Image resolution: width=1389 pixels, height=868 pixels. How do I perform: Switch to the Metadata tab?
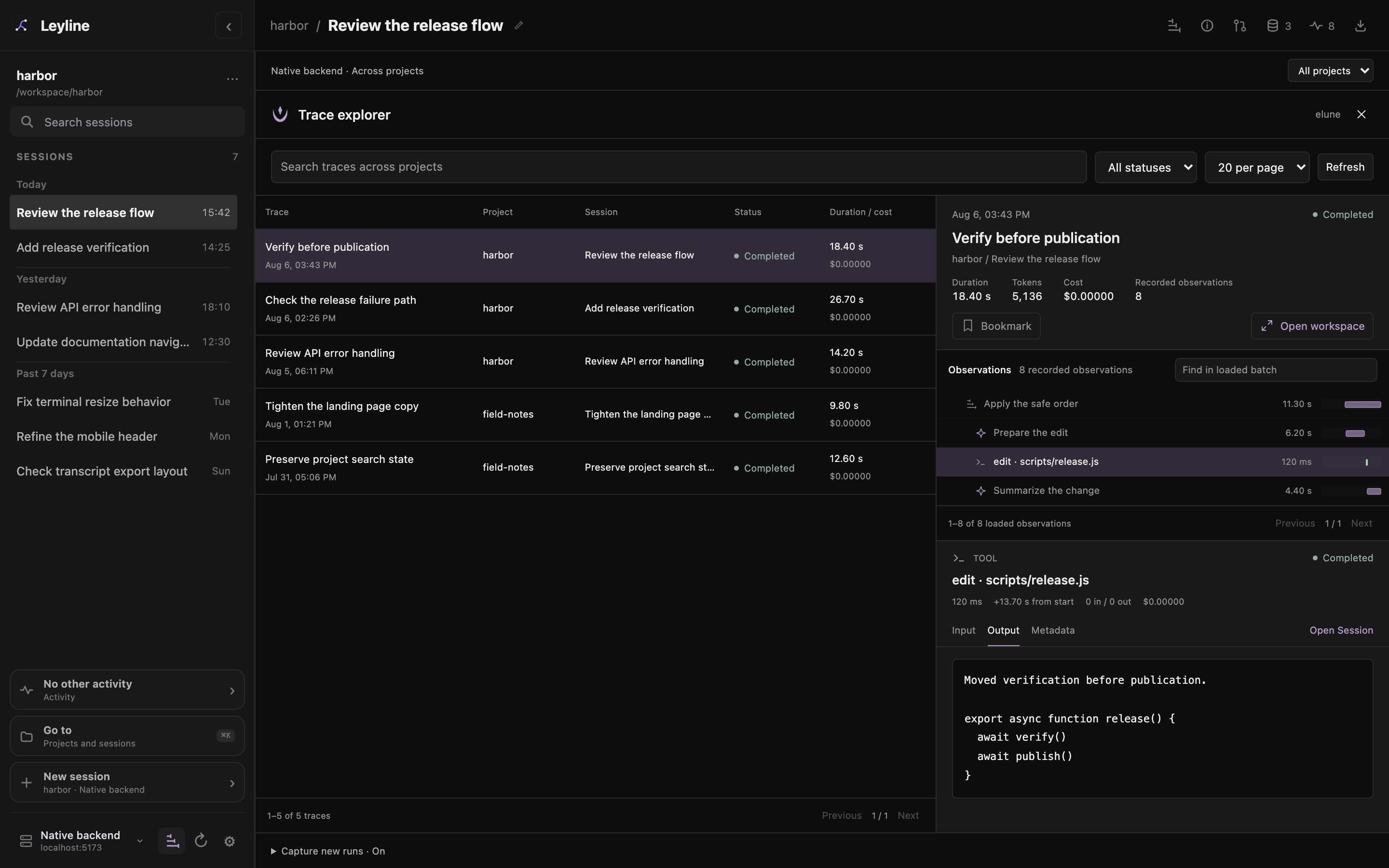pyautogui.click(x=1053, y=630)
